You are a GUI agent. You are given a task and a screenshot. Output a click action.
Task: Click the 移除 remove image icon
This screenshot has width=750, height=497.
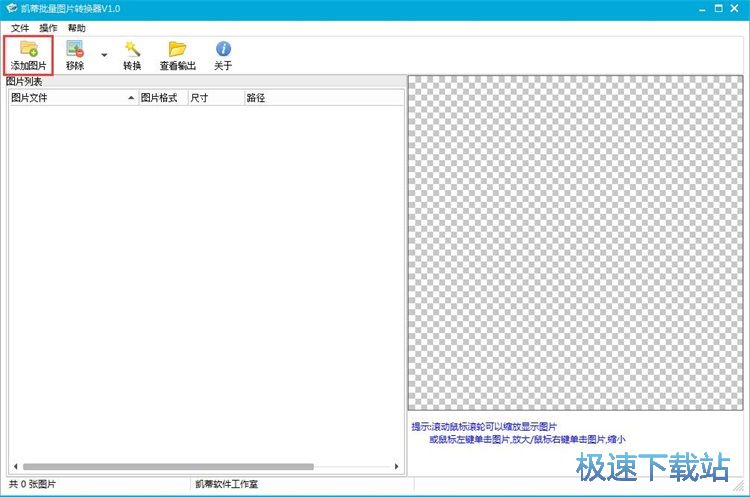click(75, 55)
